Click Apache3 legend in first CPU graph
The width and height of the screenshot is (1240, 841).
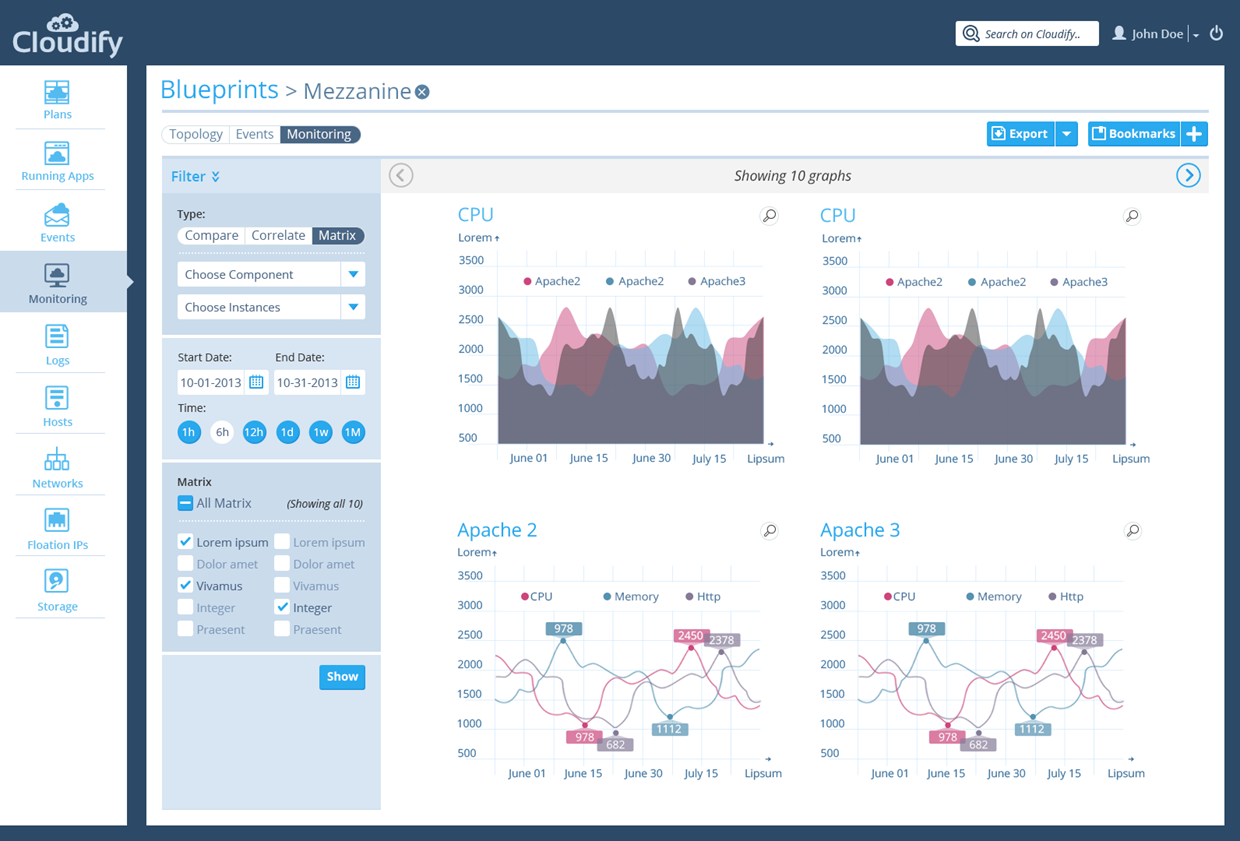click(717, 281)
